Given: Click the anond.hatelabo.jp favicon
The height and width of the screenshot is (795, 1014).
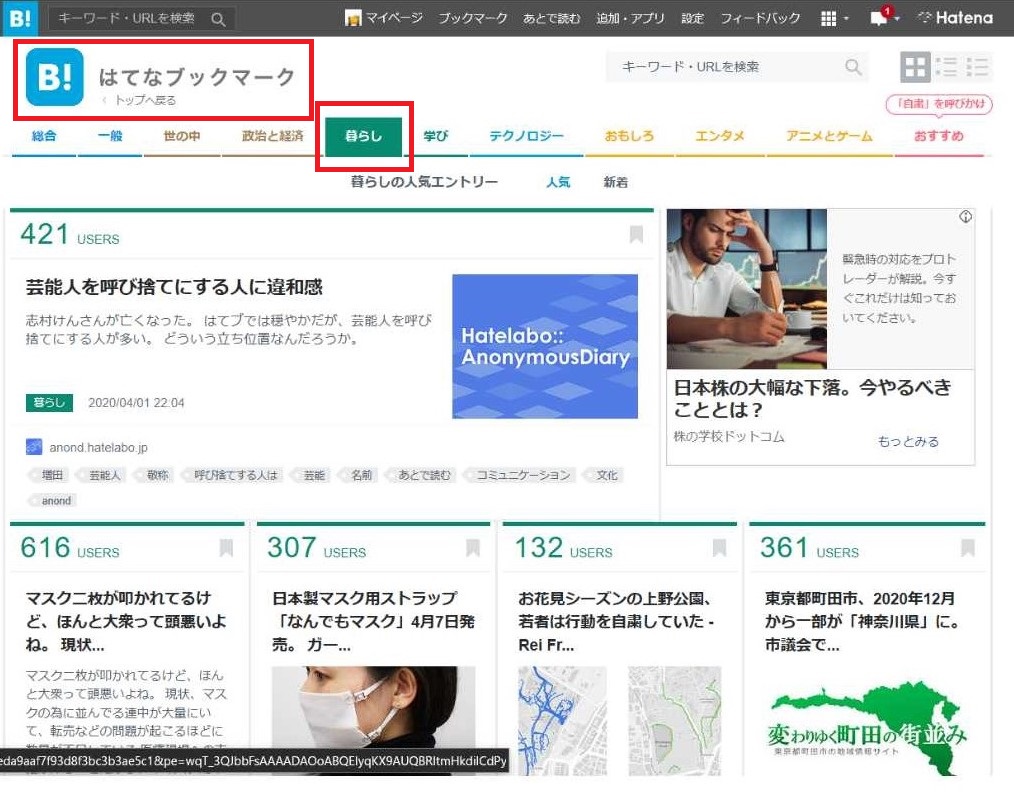Looking at the screenshot, I should (34, 447).
